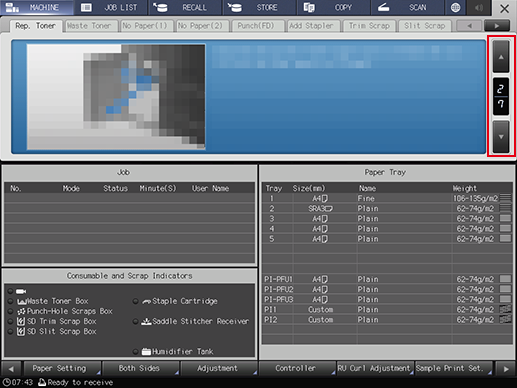Viewport: 517px width, 388px height.
Task: Switch to SCAN mode
Action: [x=407, y=7]
